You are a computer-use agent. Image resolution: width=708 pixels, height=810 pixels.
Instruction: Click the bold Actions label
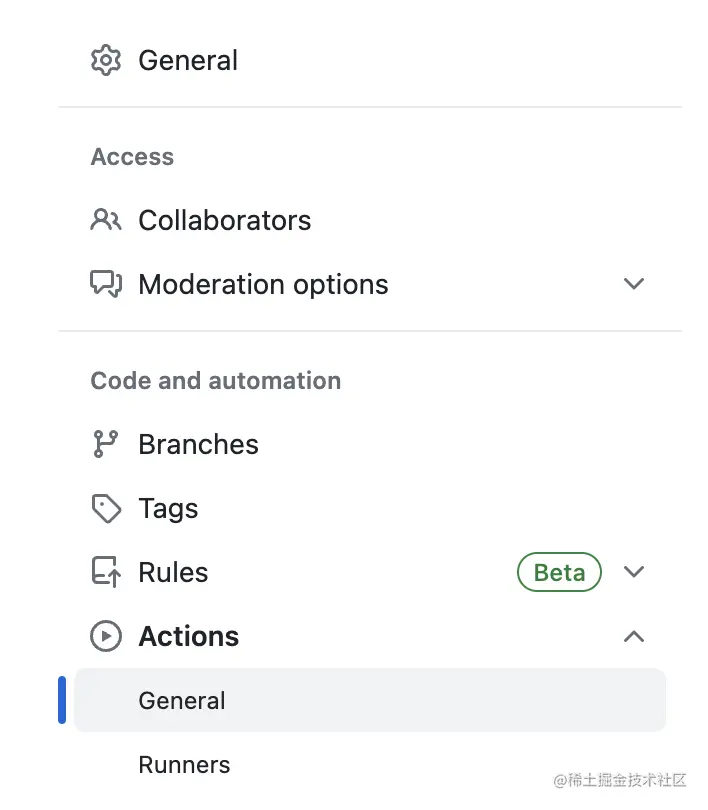(x=188, y=636)
